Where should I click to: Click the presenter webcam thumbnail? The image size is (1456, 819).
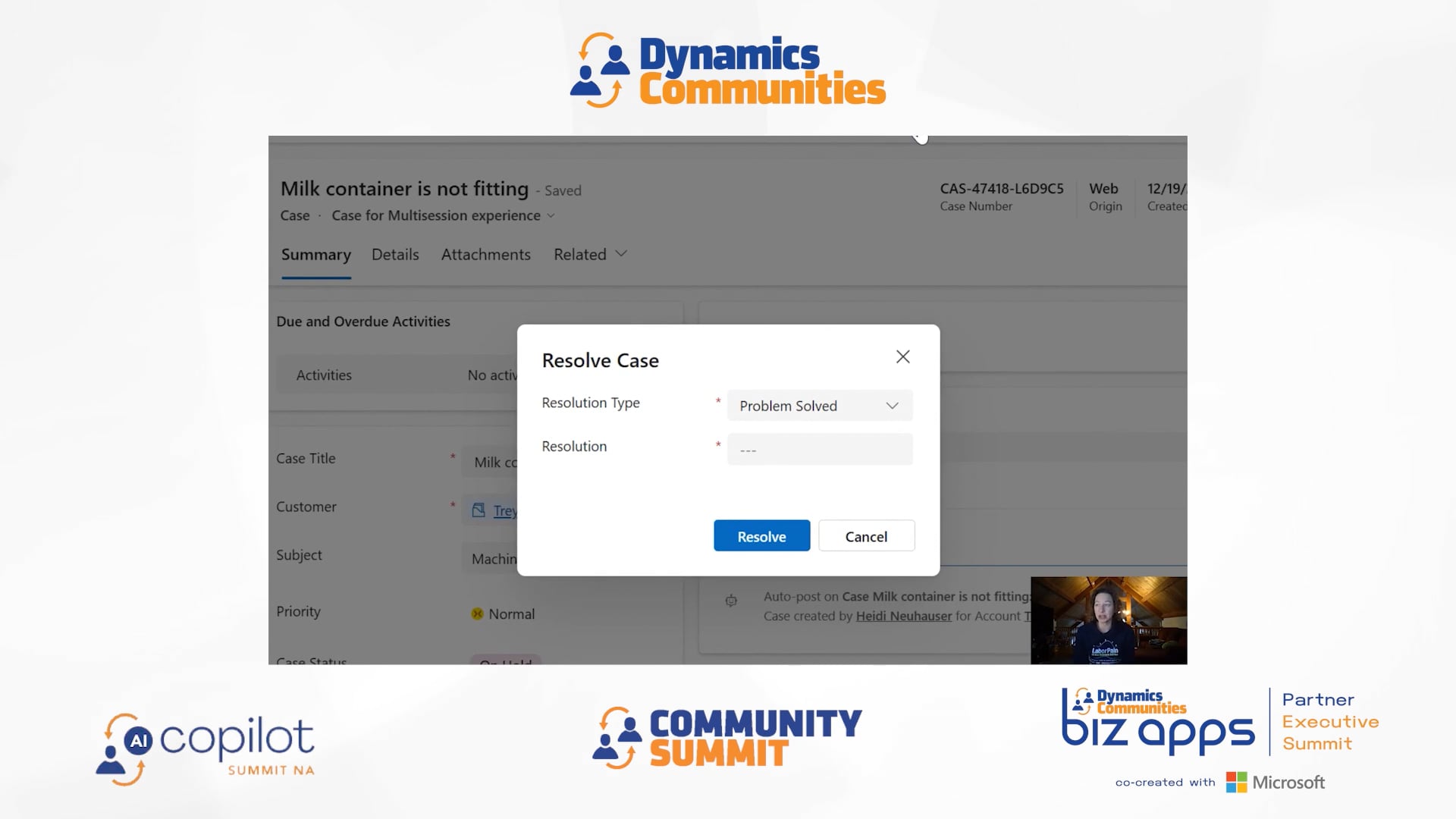click(x=1108, y=620)
